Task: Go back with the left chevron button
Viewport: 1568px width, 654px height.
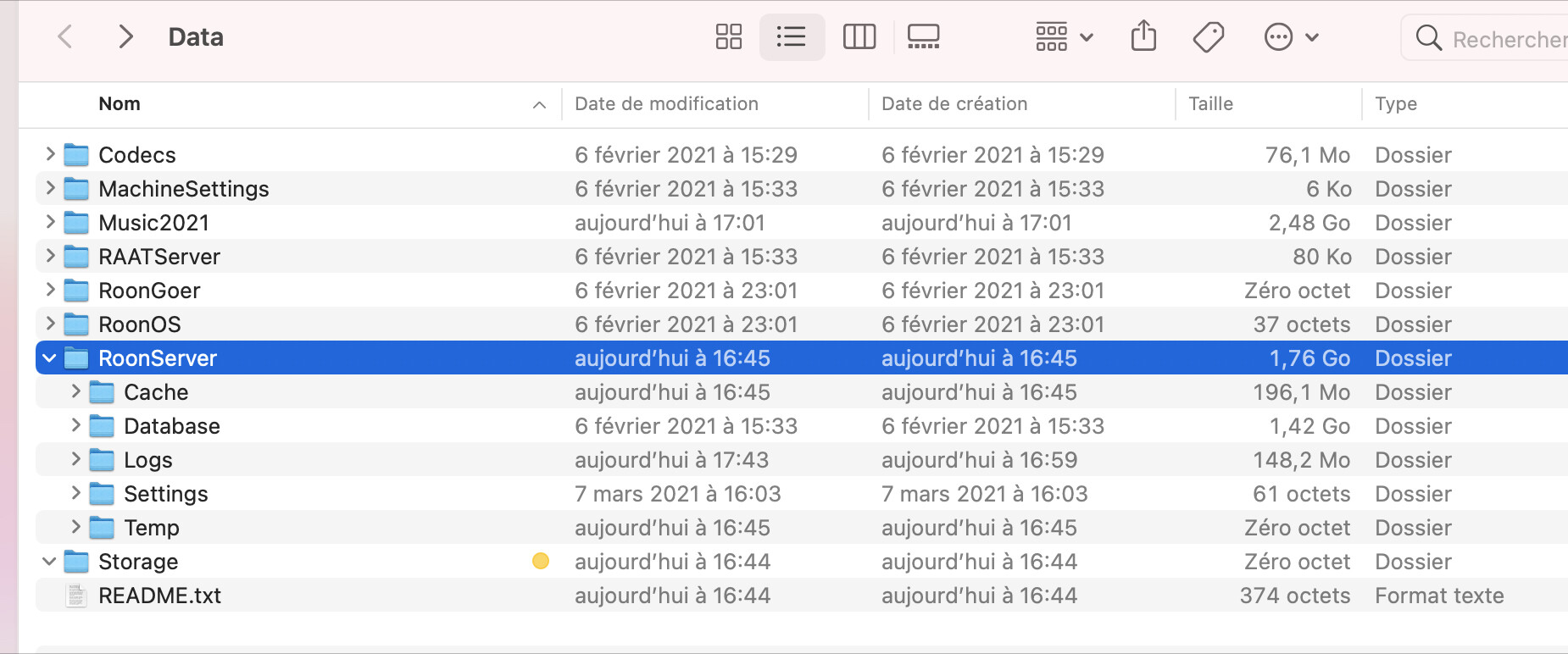Action: [64, 36]
